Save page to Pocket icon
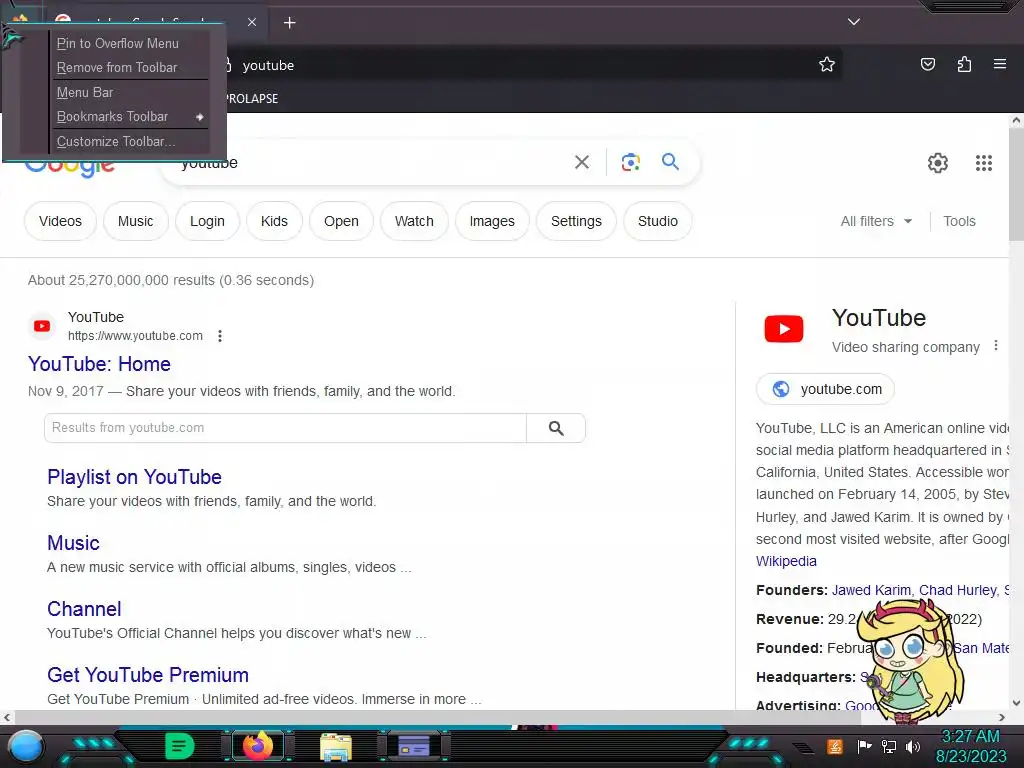Image resolution: width=1024 pixels, height=768 pixels. tap(927, 64)
